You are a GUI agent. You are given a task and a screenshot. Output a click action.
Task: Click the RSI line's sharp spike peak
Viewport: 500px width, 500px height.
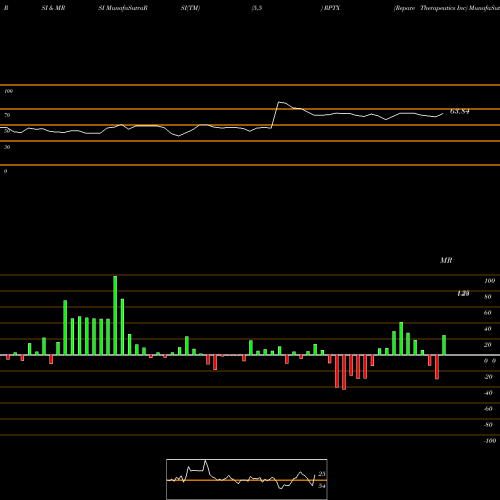pyautogui.click(x=279, y=102)
